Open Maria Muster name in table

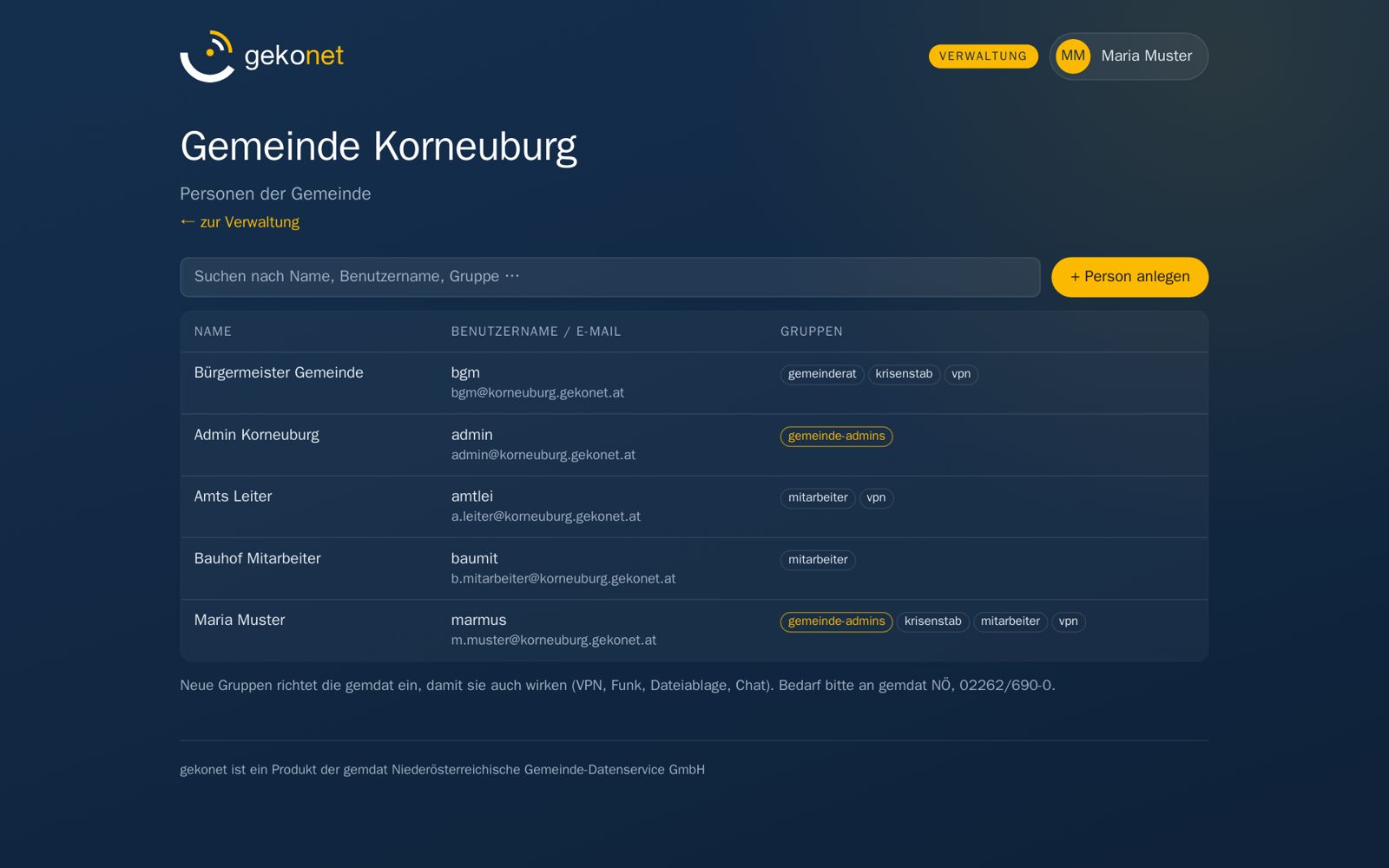[x=240, y=621]
